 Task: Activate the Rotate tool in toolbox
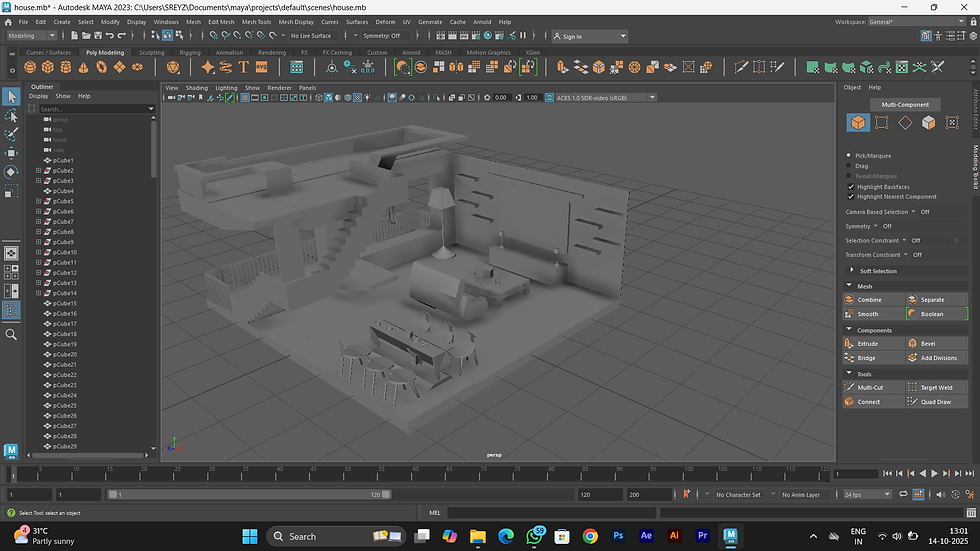pyautogui.click(x=11, y=172)
